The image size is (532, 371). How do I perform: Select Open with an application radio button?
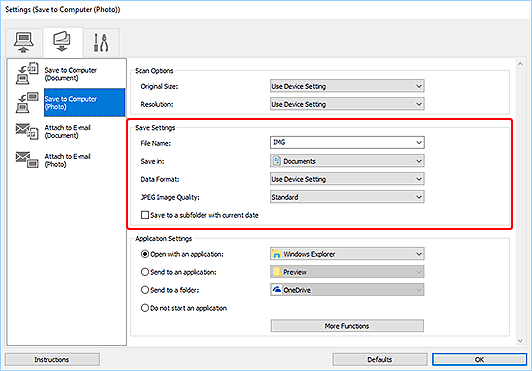click(145, 254)
